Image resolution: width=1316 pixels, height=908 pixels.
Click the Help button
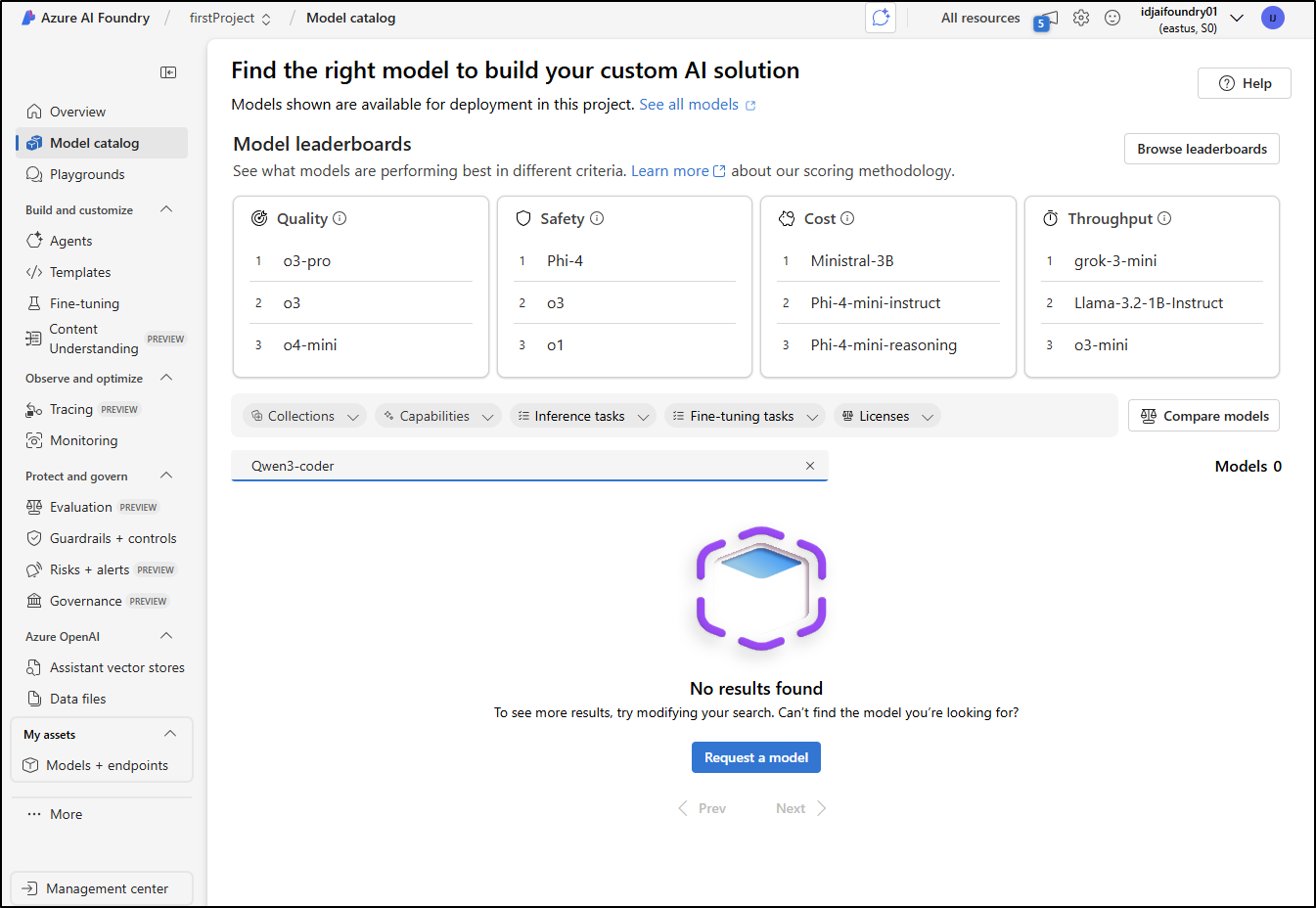tap(1245, 83)
